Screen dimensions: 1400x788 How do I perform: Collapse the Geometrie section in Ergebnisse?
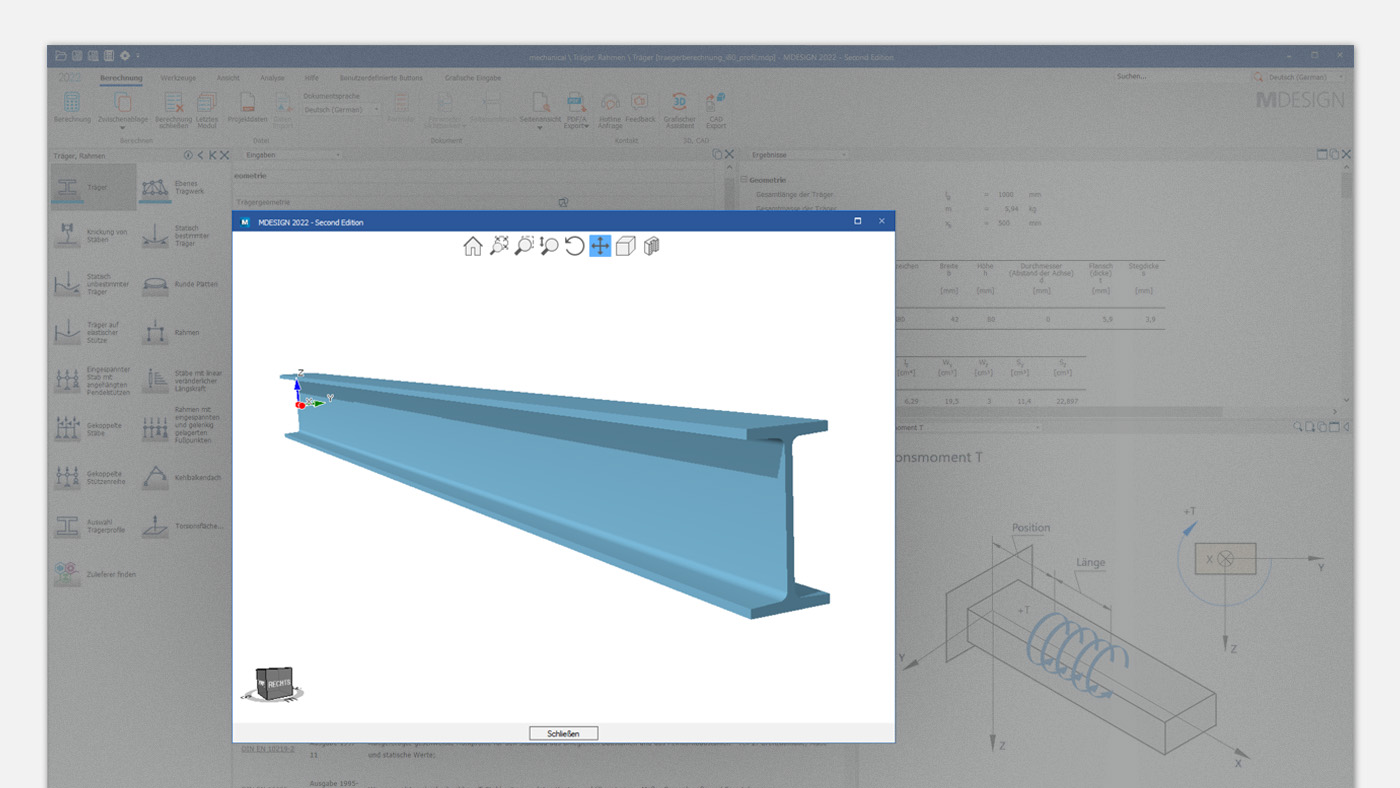(x=745, y=180)
